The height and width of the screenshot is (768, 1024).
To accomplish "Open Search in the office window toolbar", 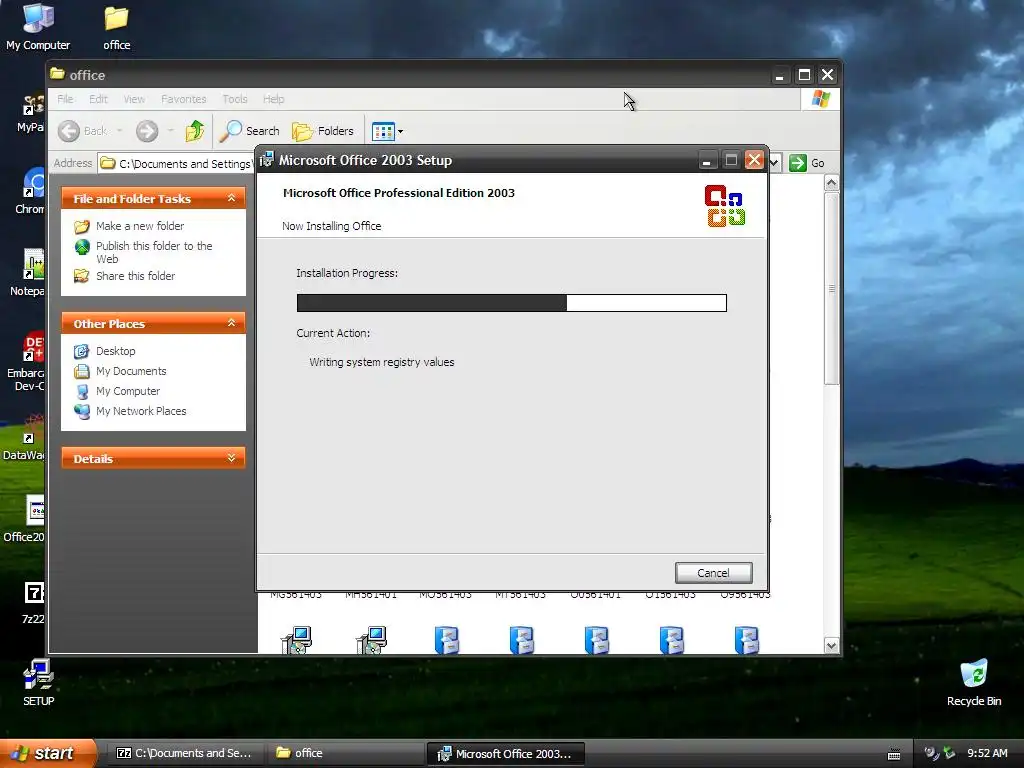I will pyautogui.click(x=249, y=131).
